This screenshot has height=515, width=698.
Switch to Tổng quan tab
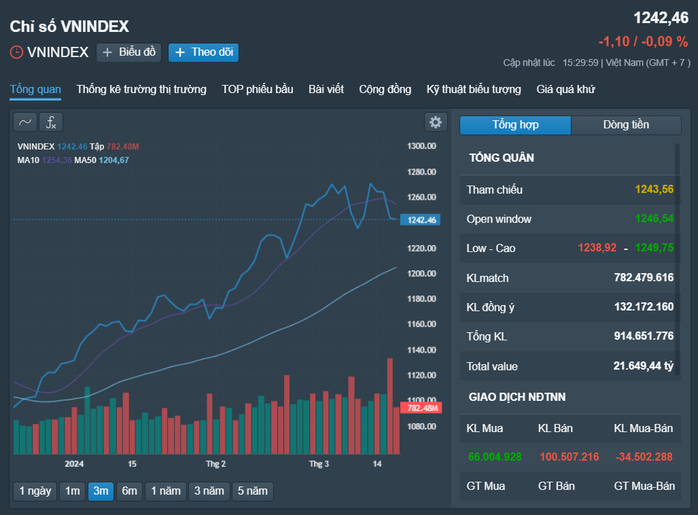click(x=35, y=89)
